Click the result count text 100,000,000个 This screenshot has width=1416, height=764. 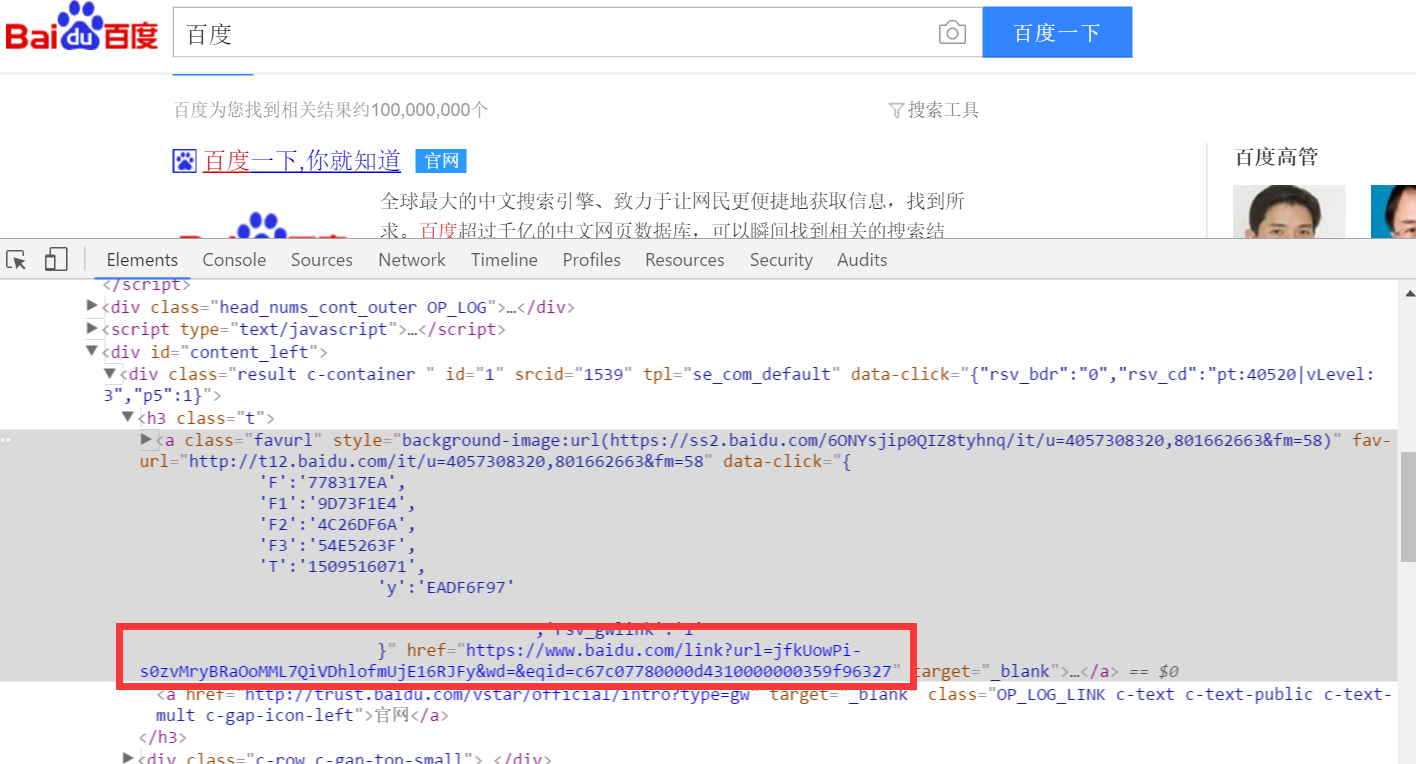pos(430,110)
